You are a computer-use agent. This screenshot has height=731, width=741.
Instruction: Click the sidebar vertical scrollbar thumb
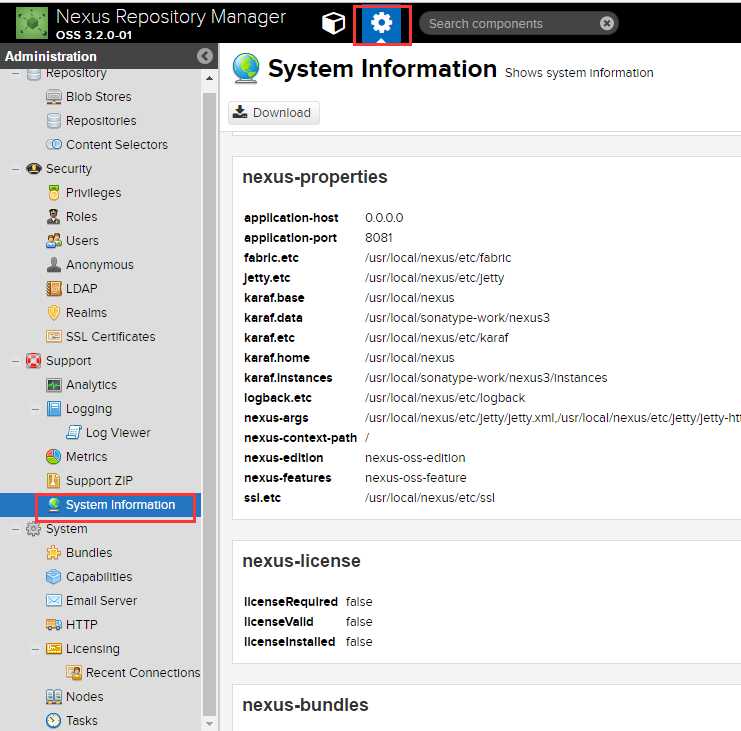click(x=209, y=404)
